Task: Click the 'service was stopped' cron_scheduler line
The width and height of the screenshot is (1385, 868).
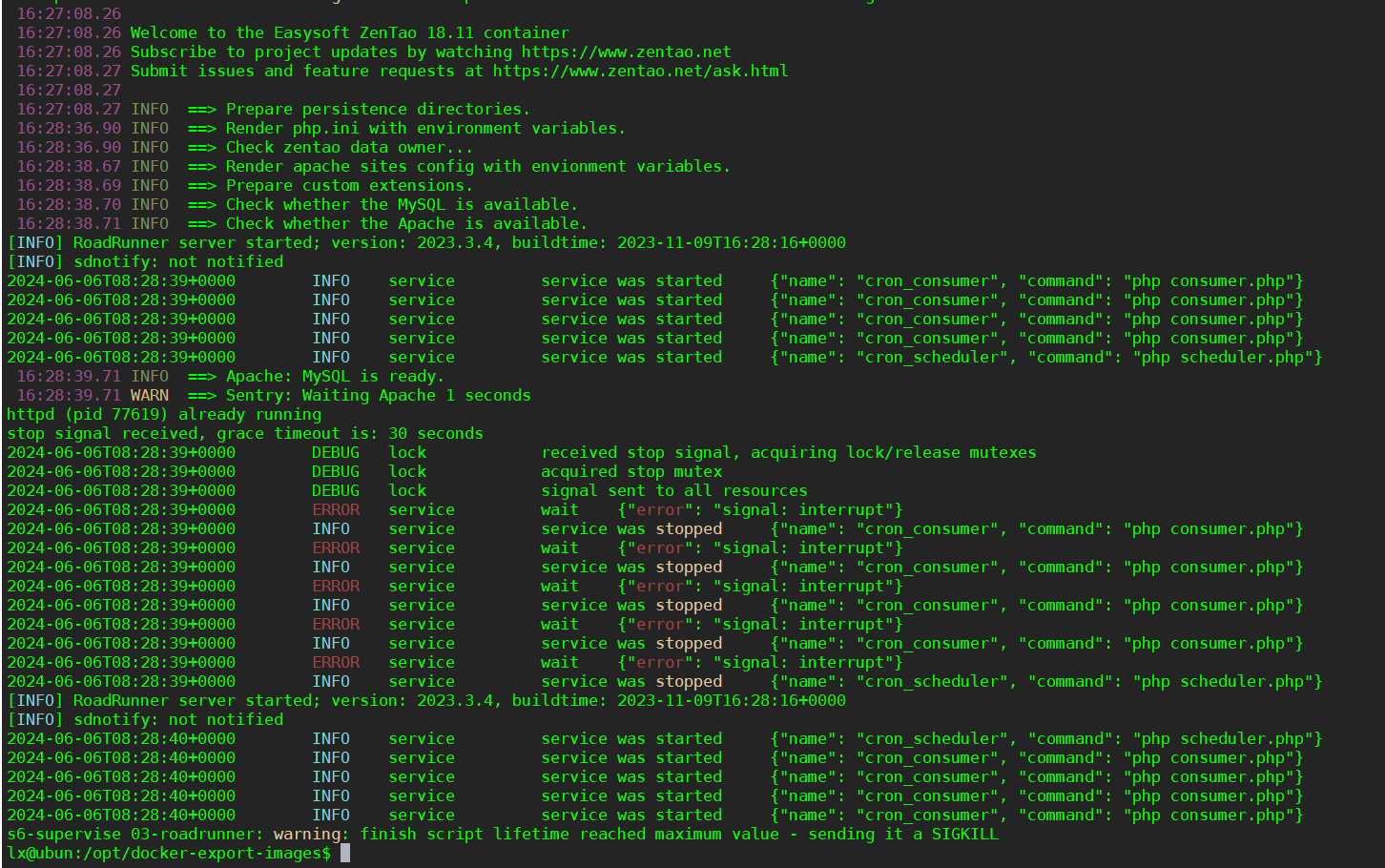Action: coord(630,682)
